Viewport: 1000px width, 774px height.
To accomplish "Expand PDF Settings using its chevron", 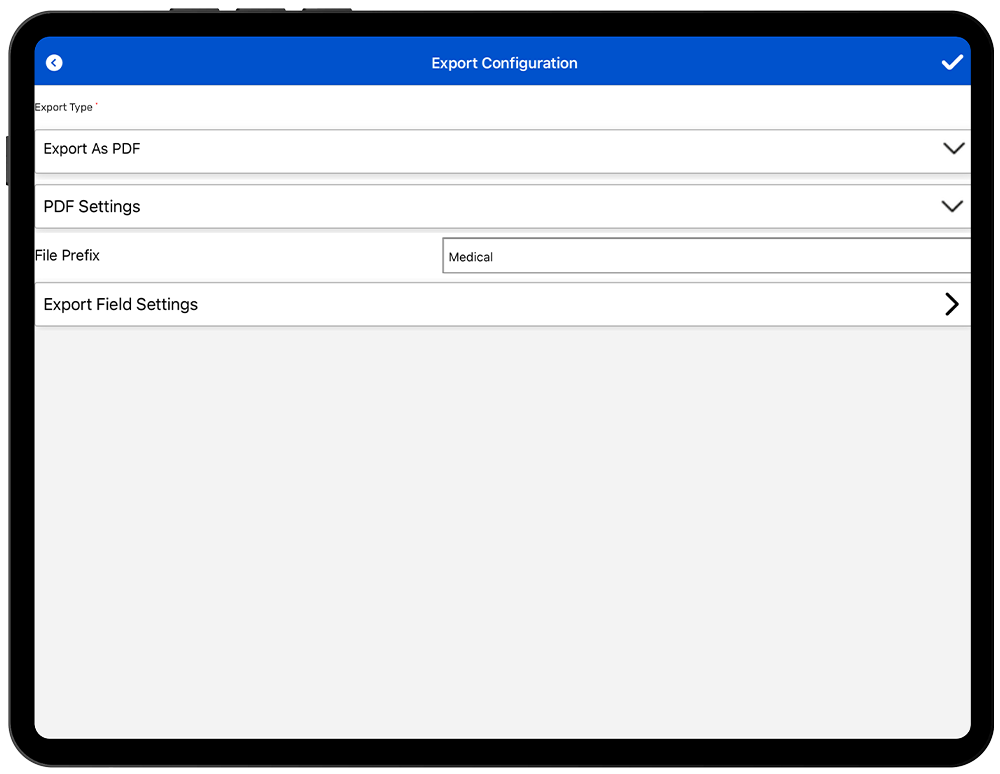I will click(x=952, y=207).
